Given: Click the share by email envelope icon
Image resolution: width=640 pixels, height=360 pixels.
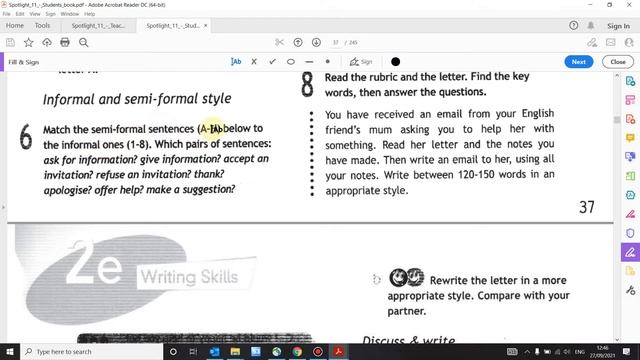Looking at the screenshot, I should (x=611, y=42).
